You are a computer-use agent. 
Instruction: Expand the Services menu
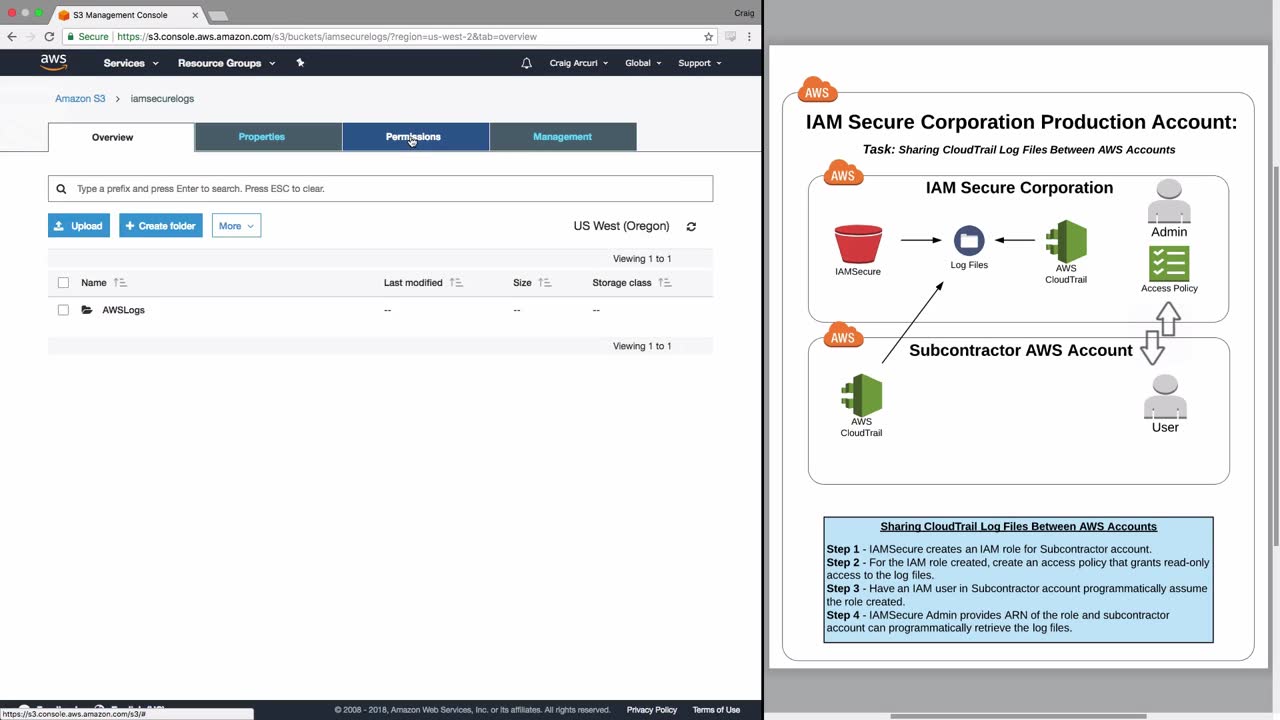131,63
